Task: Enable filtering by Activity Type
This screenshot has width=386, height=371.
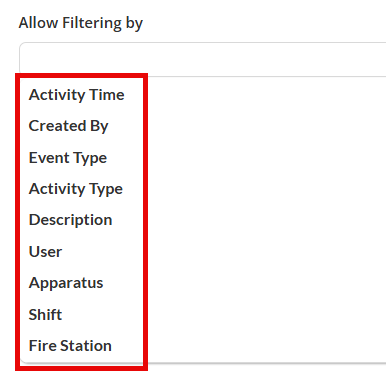Action: click(x=76, y=189)
